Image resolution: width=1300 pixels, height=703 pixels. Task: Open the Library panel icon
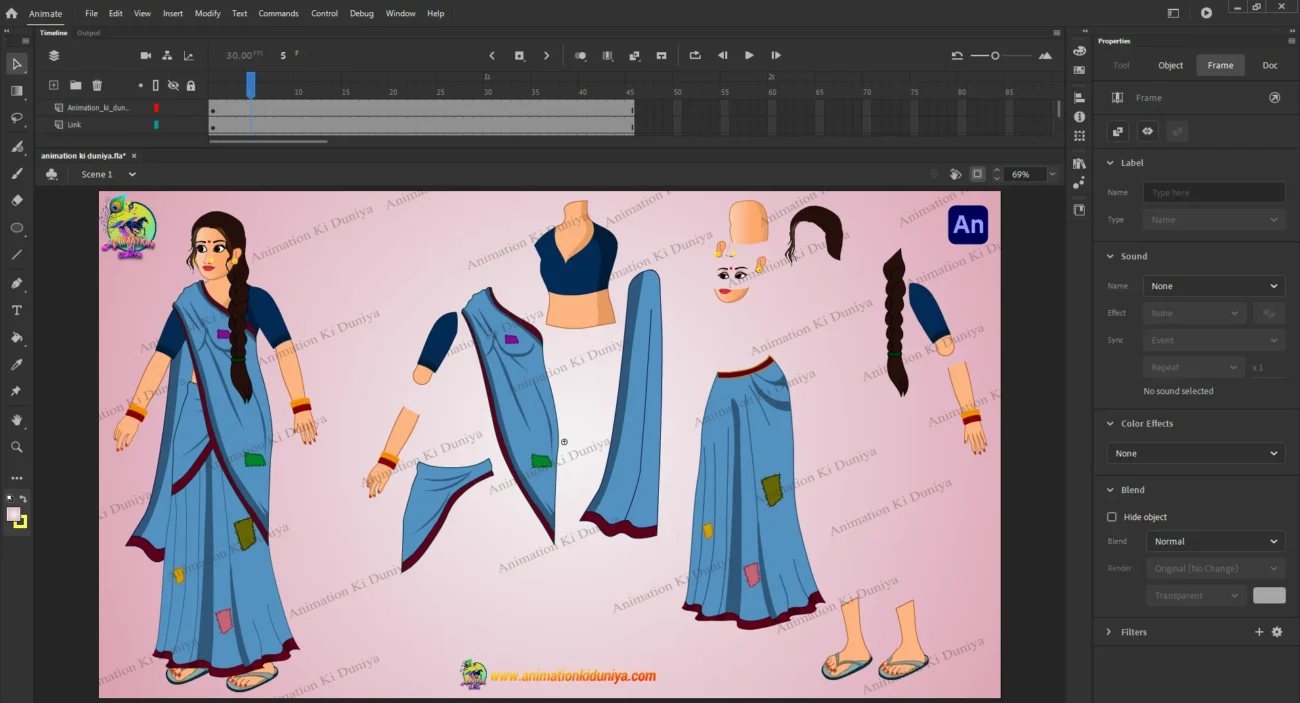(x=1079, y=164)
